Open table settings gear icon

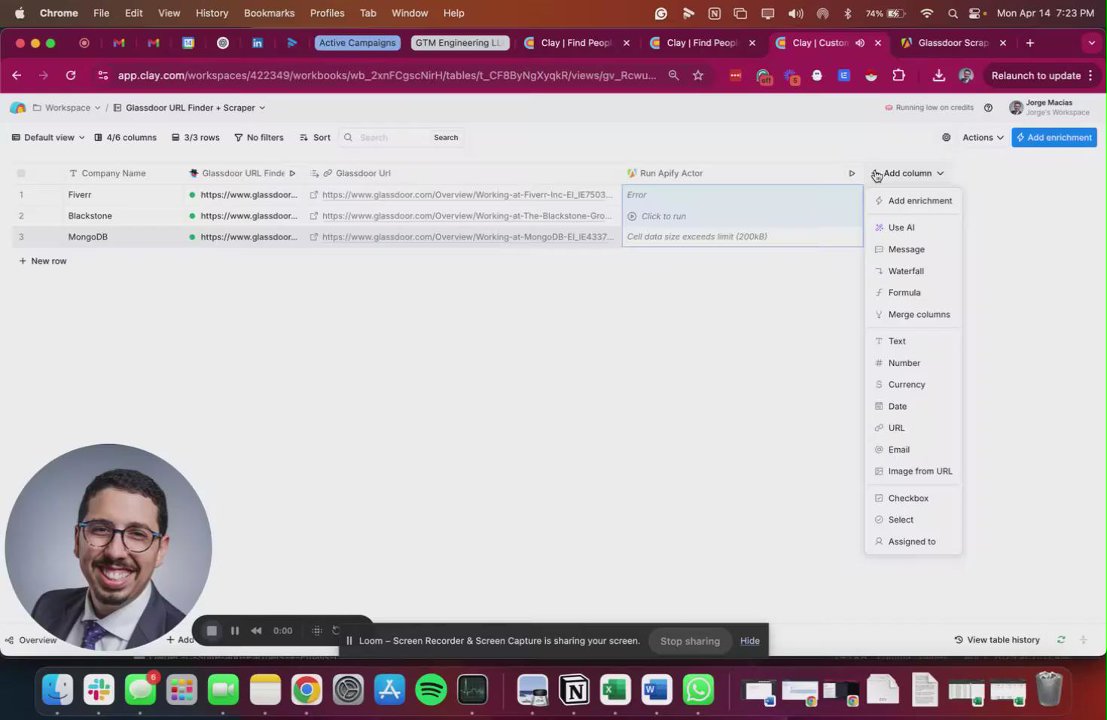tap(946, 138)
